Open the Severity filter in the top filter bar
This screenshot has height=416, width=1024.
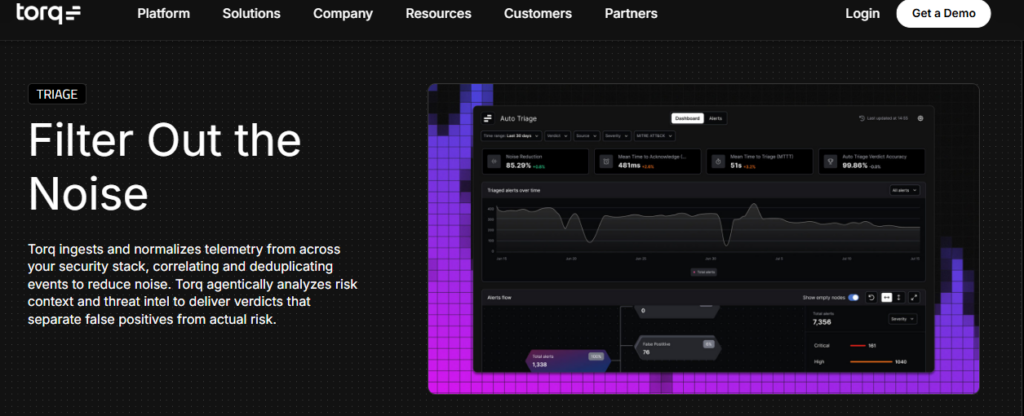click(x=617, y=136)
